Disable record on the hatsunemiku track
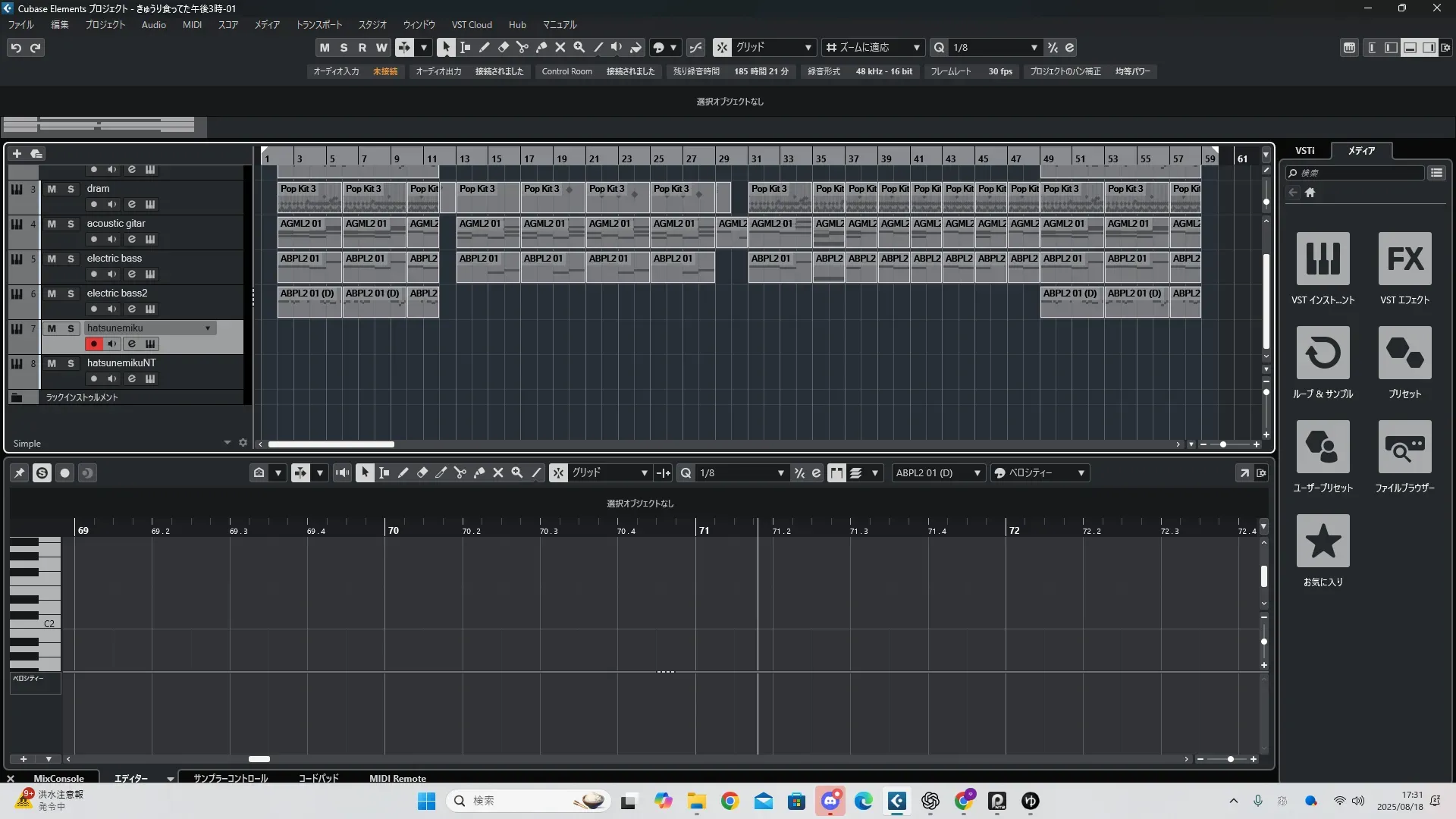The image size is (1456, 819). click(x=93, y=344)
